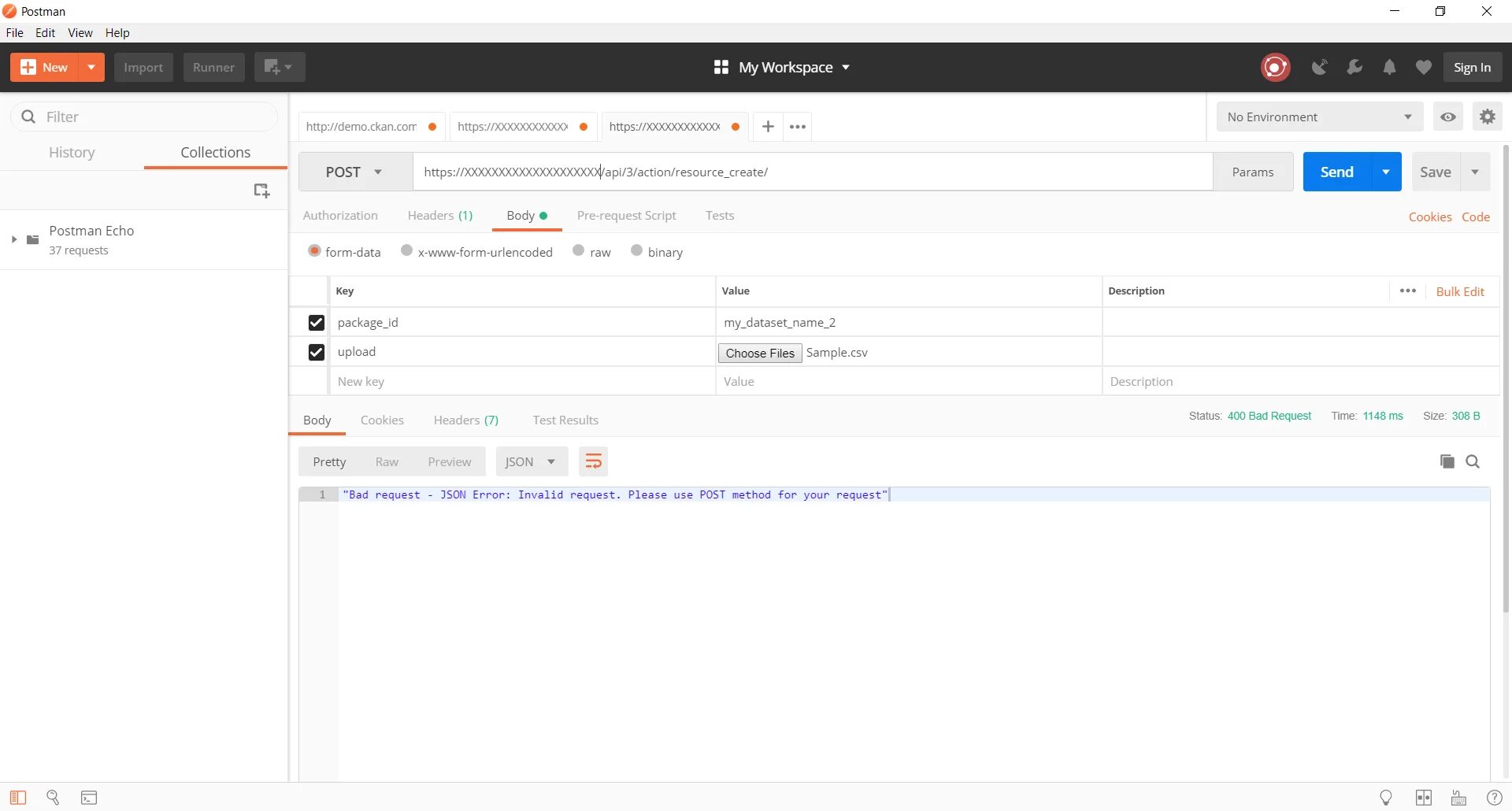Open the No Environment dropdown
The width and height of the screenshot is (1512, 811).
tap(1320, 117)
